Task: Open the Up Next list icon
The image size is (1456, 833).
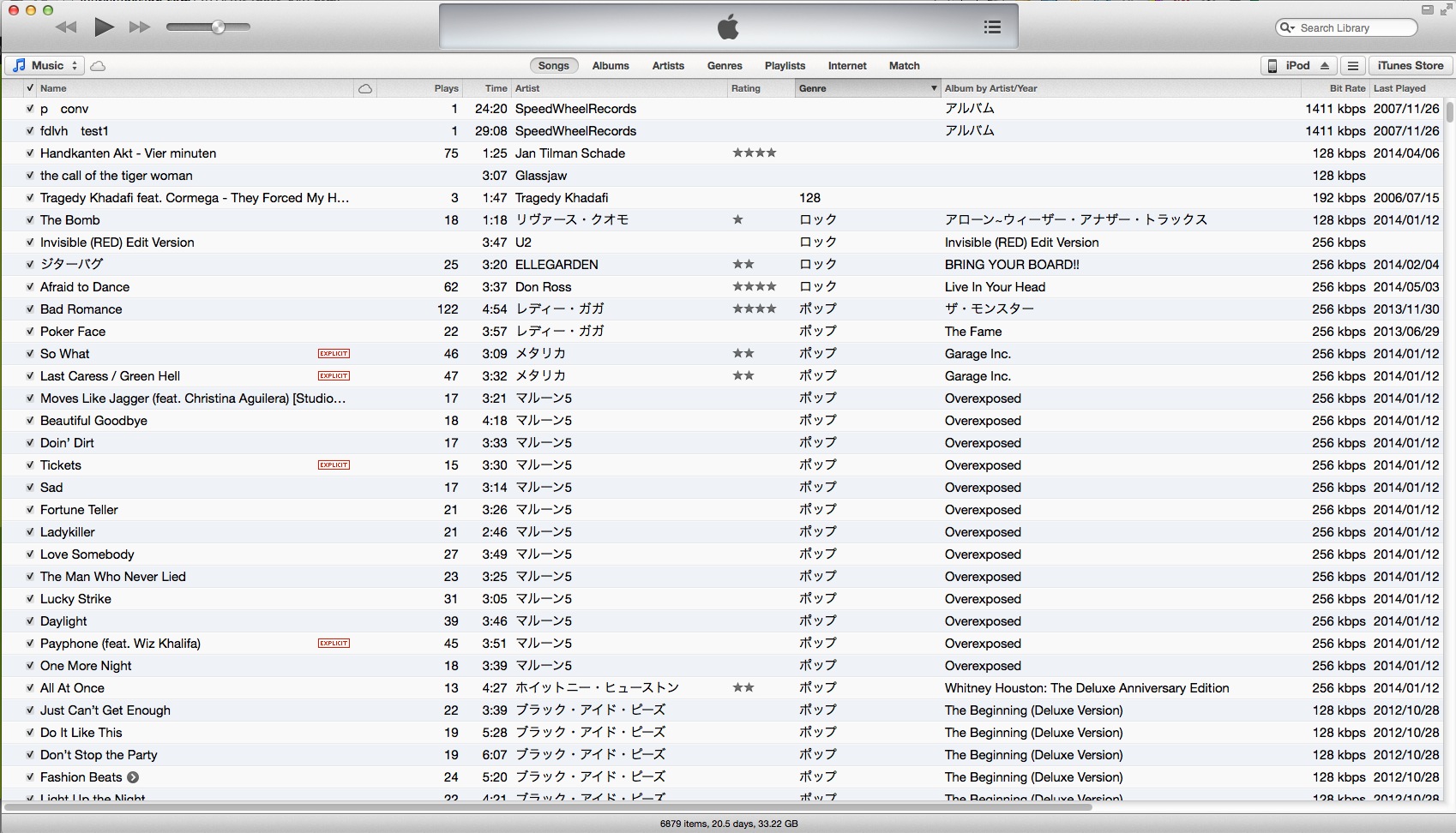Action: (992, 27)
